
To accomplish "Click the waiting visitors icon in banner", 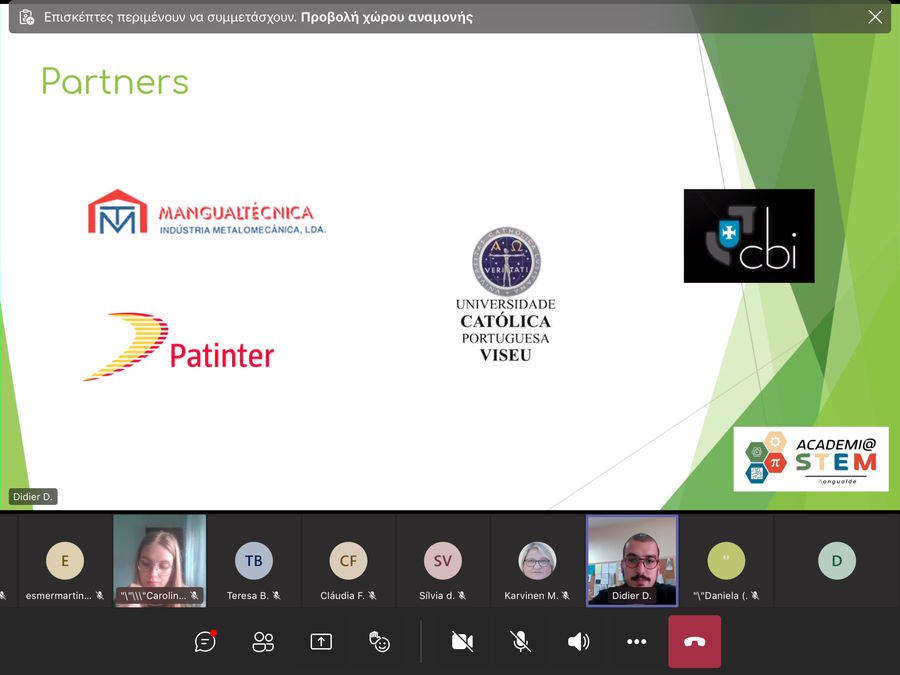I will click(x=26, y=17).
